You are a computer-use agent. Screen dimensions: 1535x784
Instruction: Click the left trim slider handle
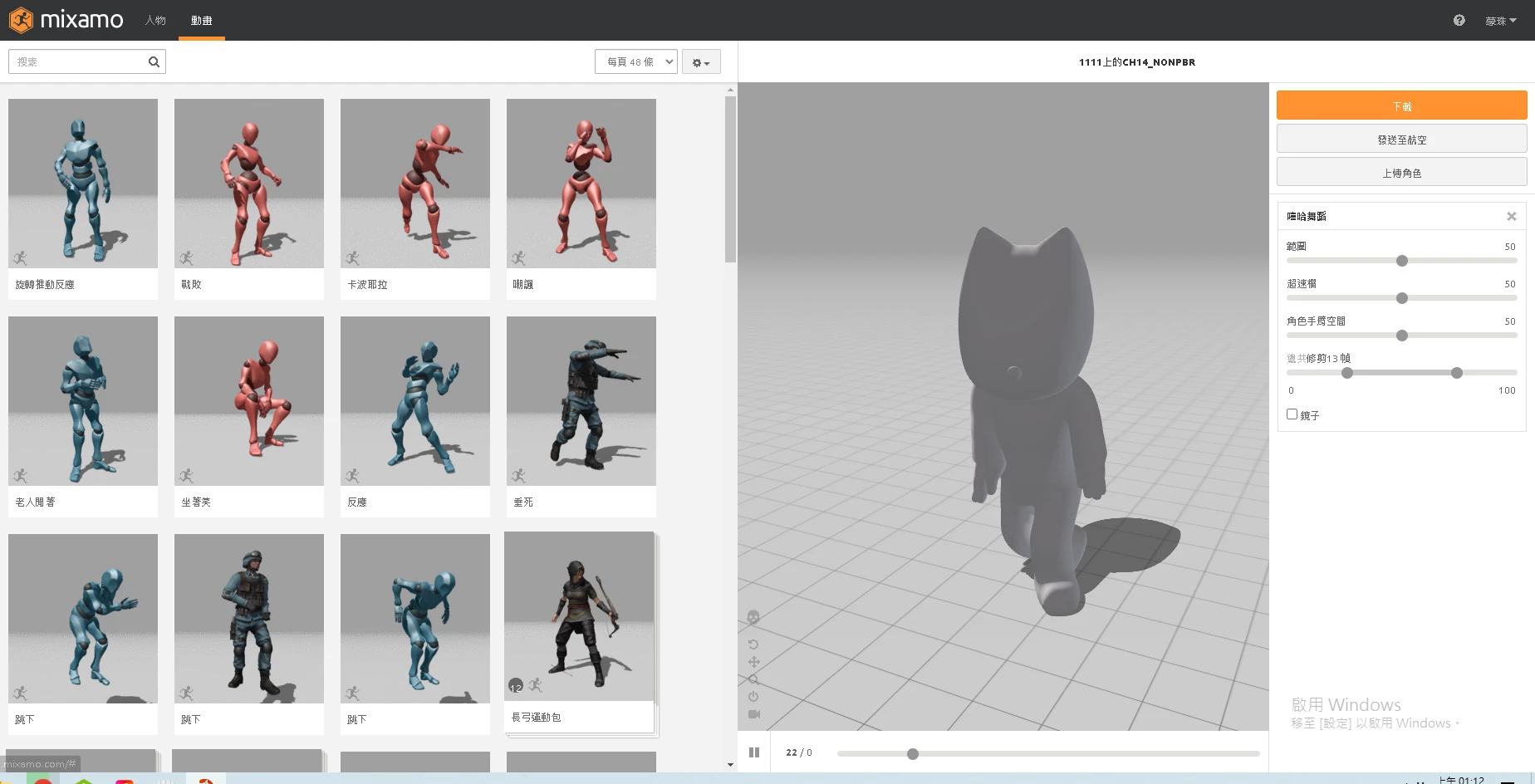(x=1347, y=373)
